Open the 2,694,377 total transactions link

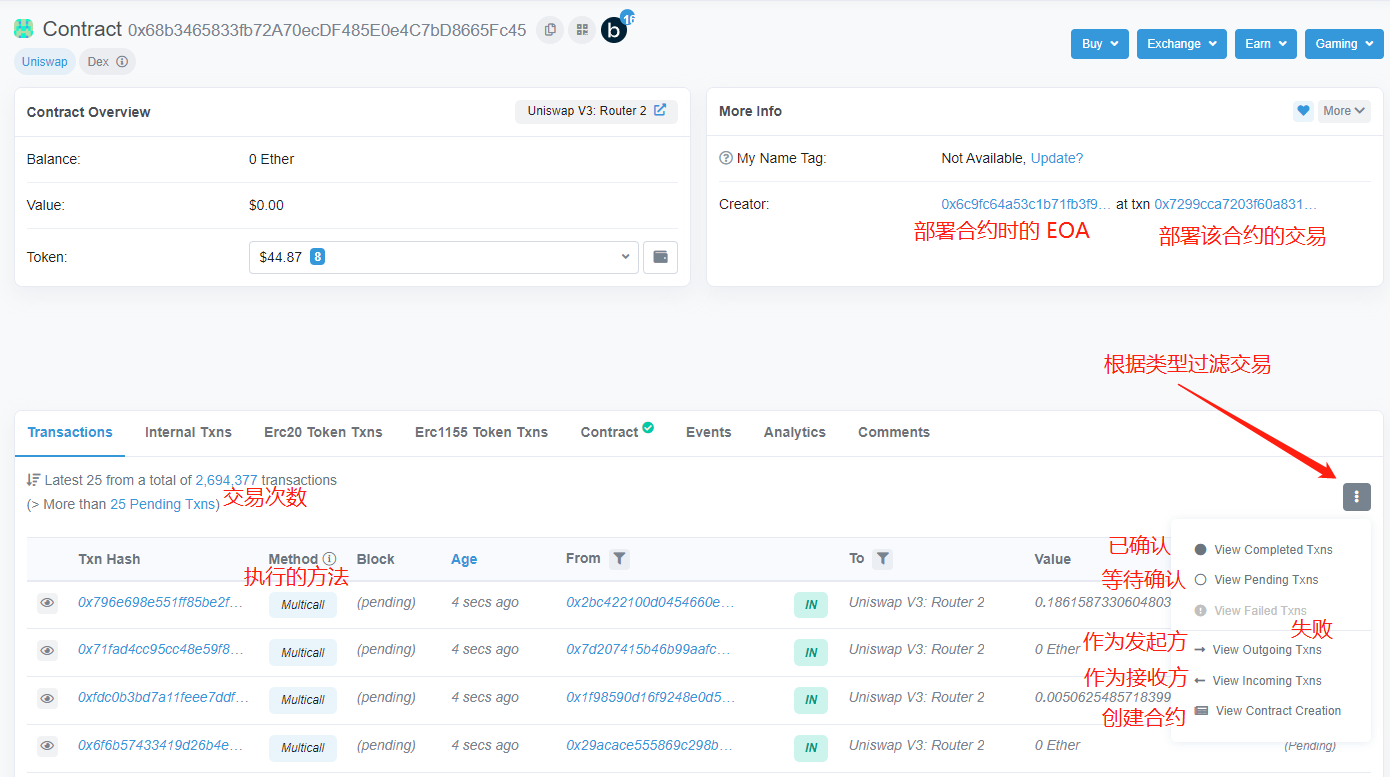click(226, 480)
